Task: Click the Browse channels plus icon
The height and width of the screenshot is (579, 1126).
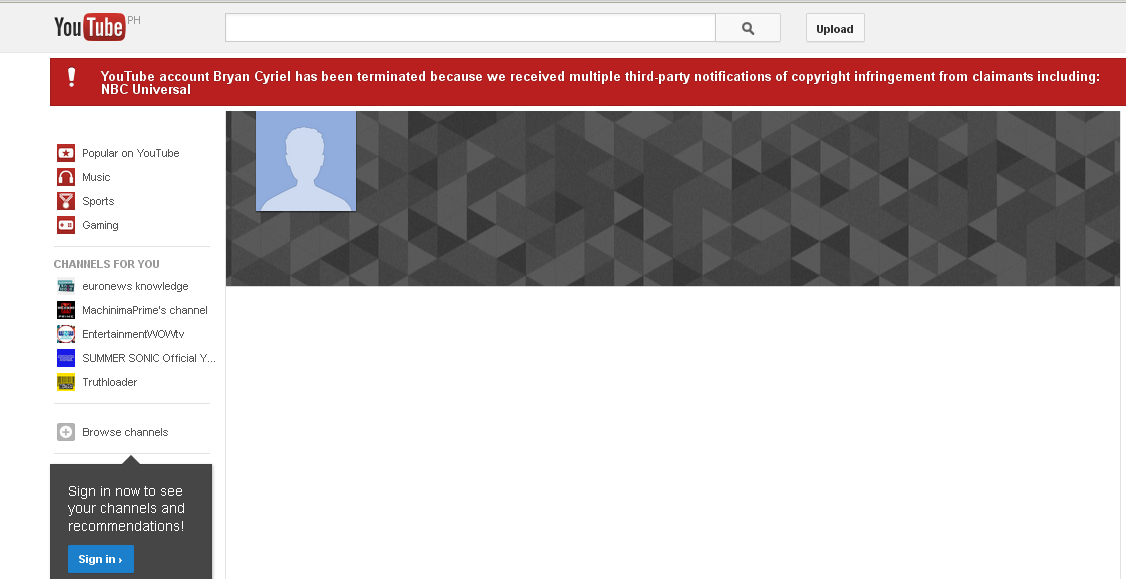Action: [66, 432]
